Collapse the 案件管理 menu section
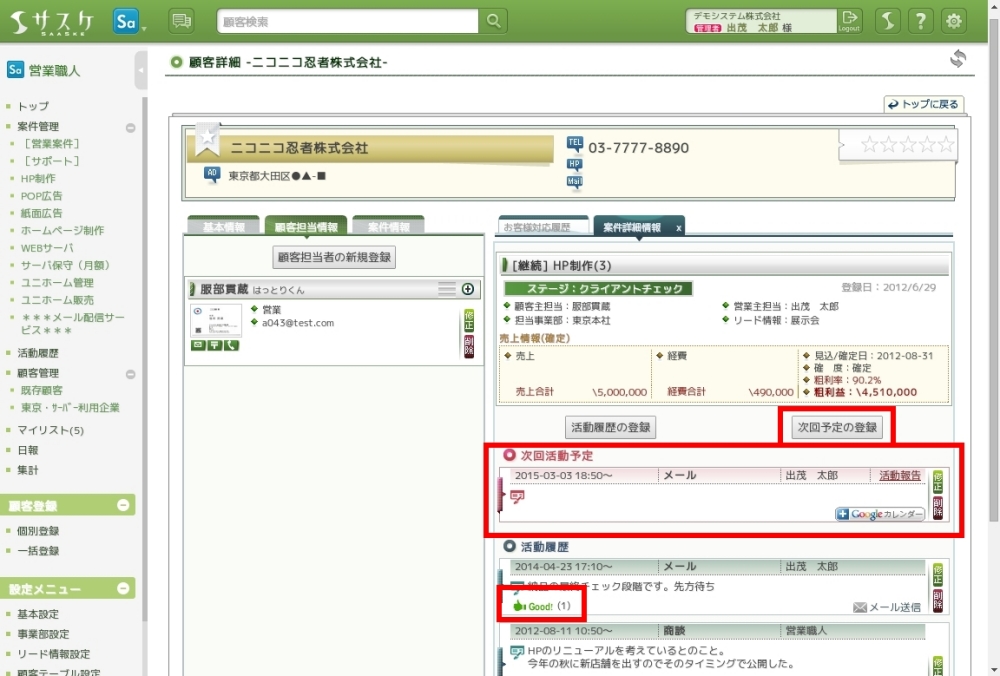The width and height of the screenshot is (1000, 676). point(130,128)
